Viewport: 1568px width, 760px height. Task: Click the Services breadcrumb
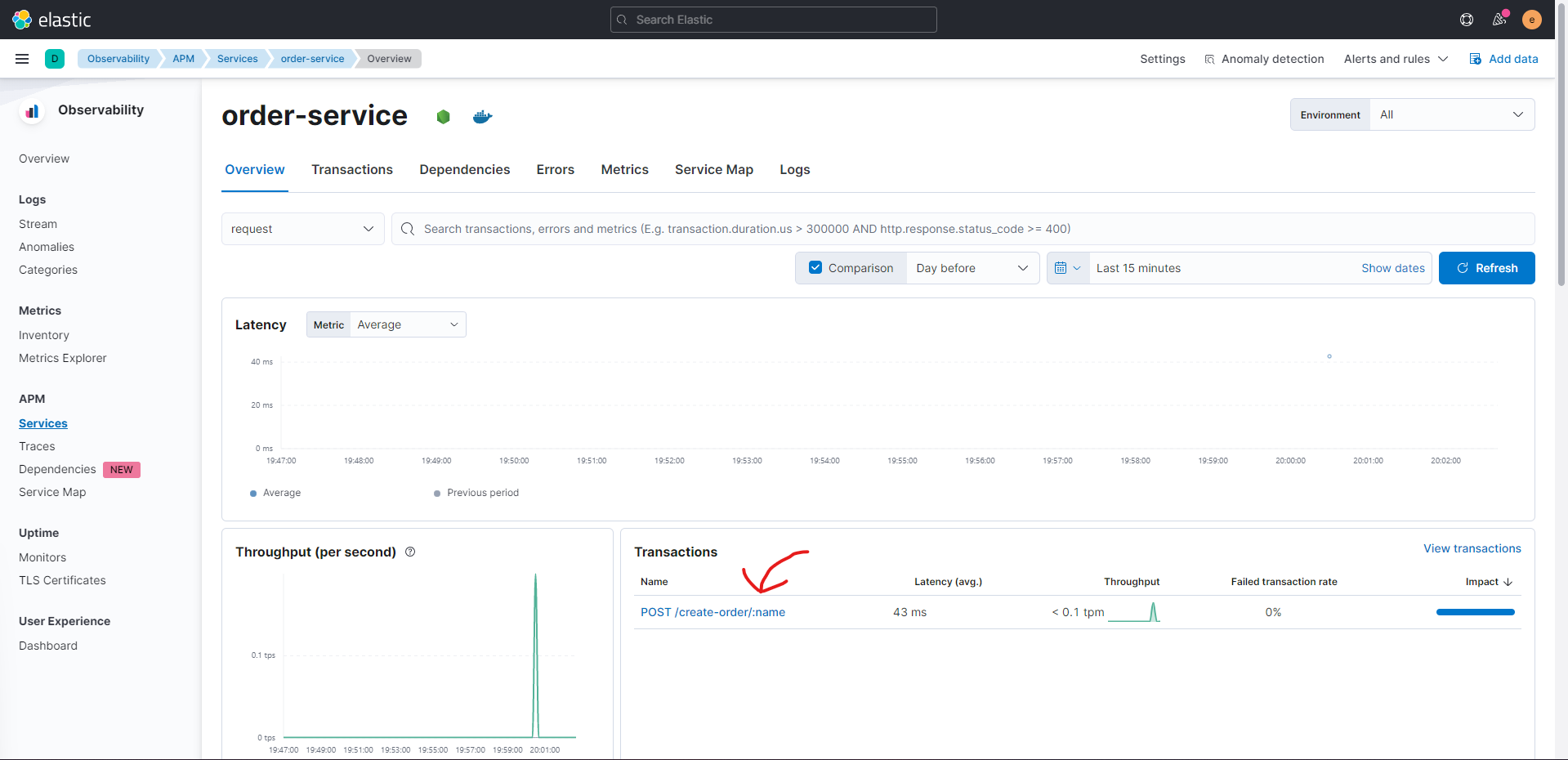(x=238, y=59)
